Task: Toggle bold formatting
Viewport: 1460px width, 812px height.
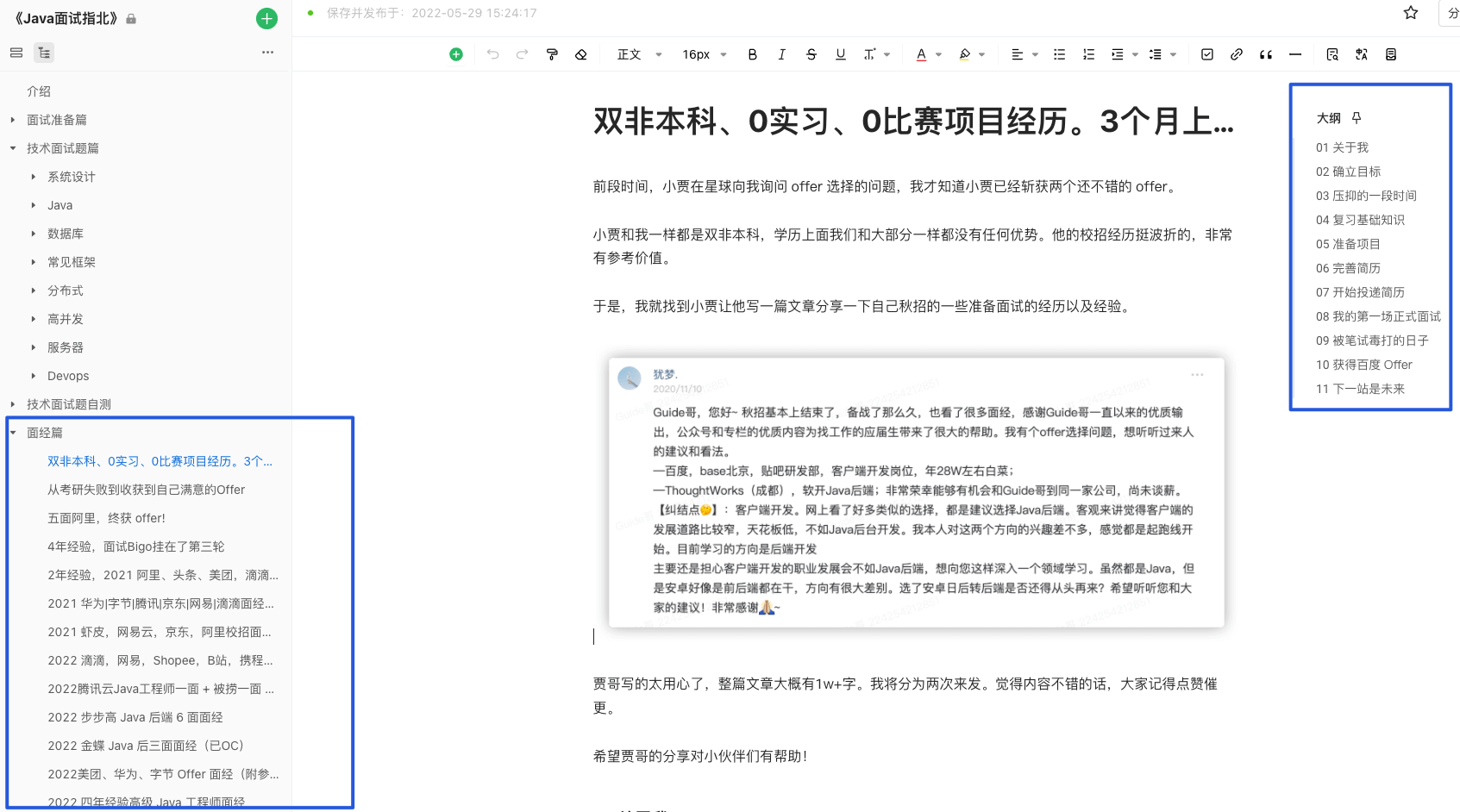Action: coord(752,54)
